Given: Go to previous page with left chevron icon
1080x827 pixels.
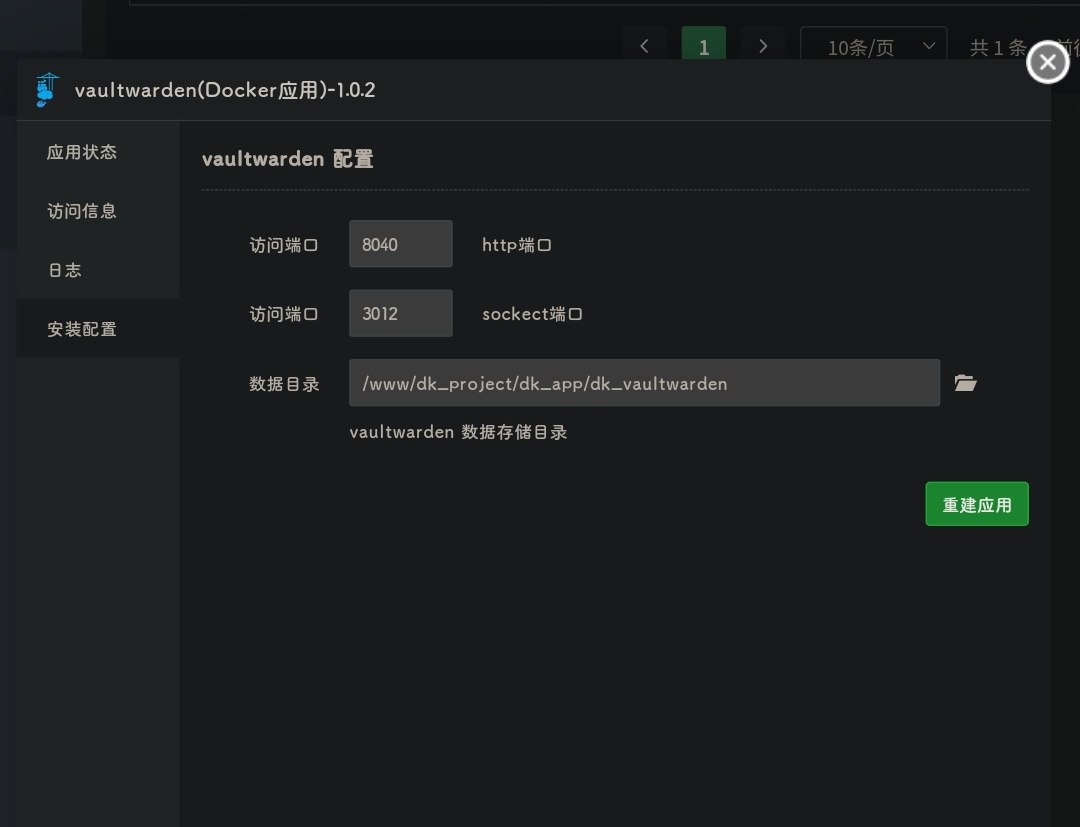Looking at the screenshot, I should (x=644, y=45).
